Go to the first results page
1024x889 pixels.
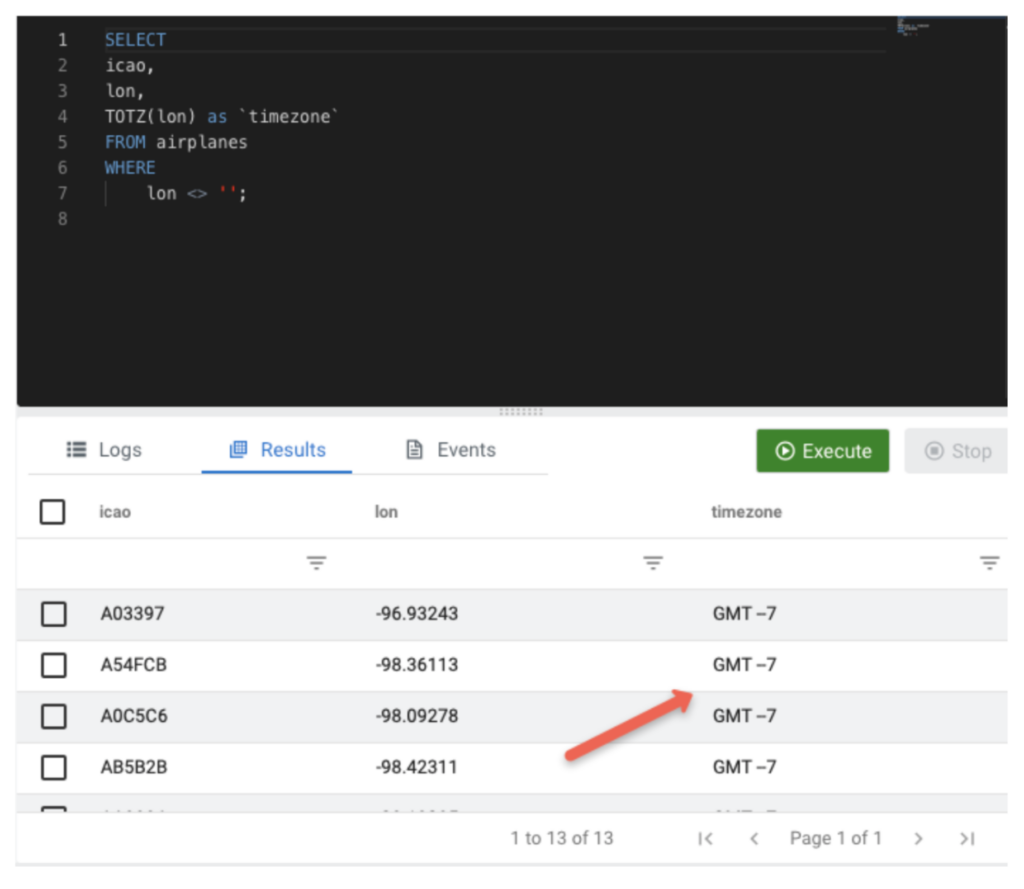(x=705, y=839)
